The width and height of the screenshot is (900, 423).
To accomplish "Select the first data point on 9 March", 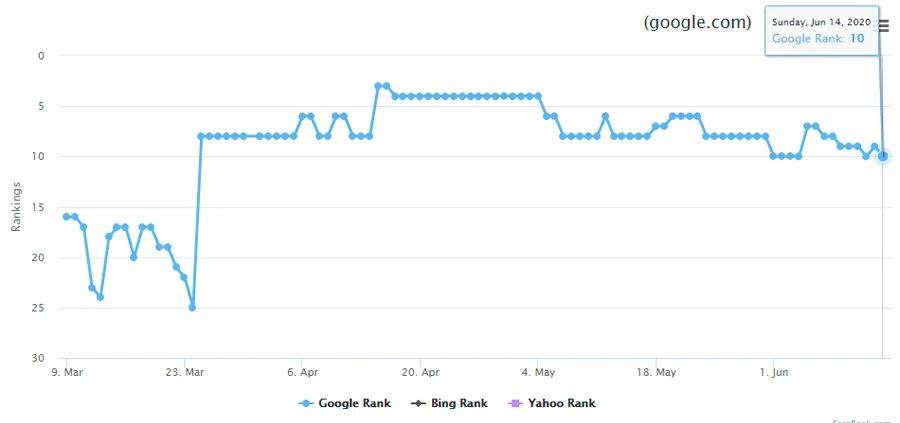I will pyautogui.click(x=66, y=216).
